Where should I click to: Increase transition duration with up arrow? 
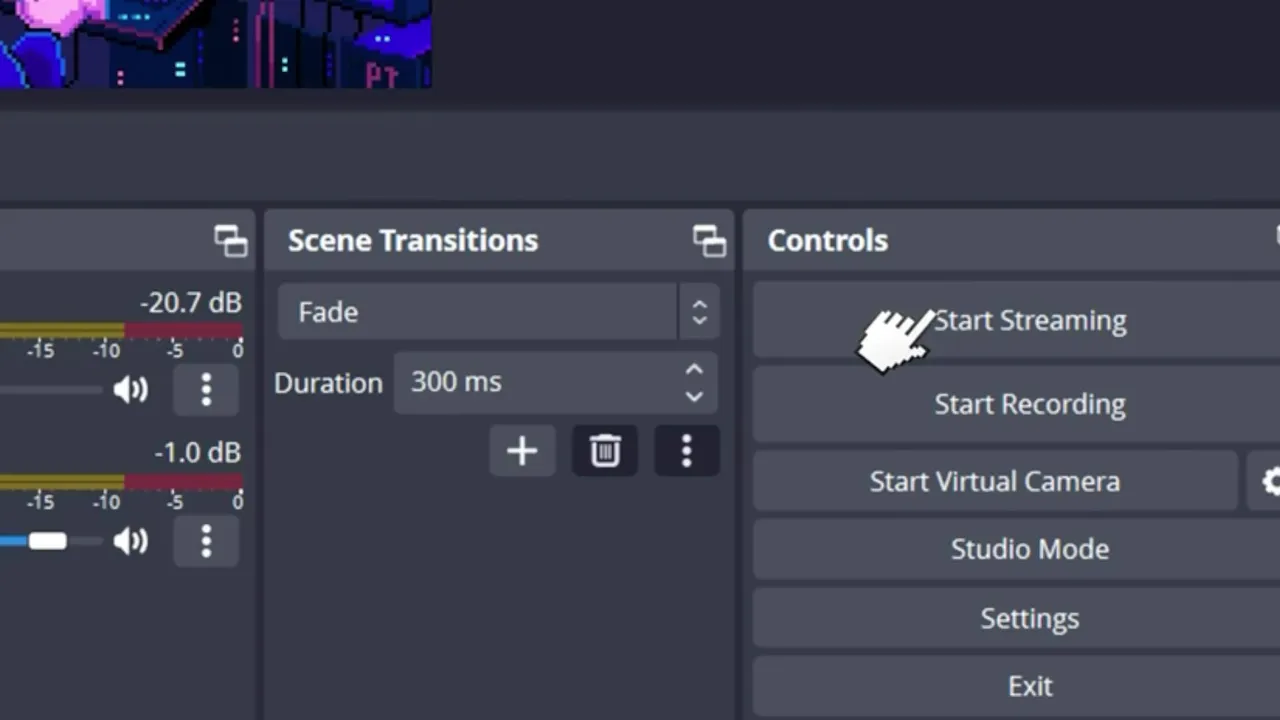(x=694, y=370)
